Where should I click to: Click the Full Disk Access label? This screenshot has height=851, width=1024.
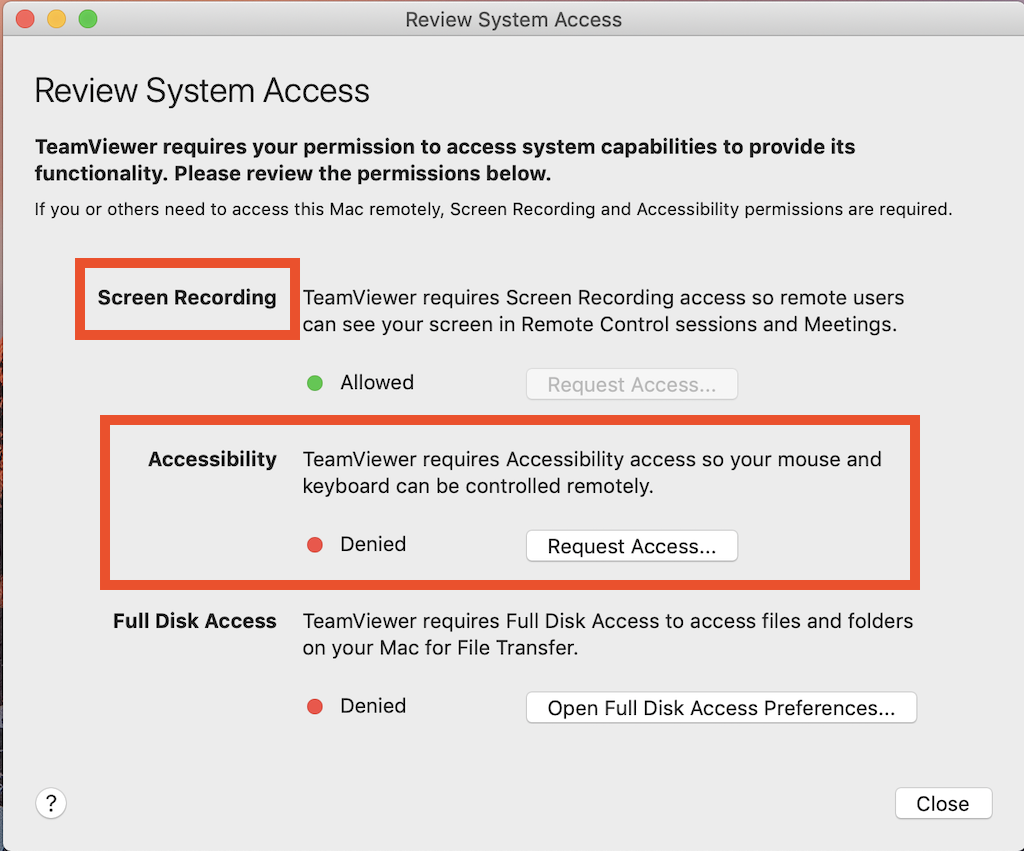[x=194, y=621]
